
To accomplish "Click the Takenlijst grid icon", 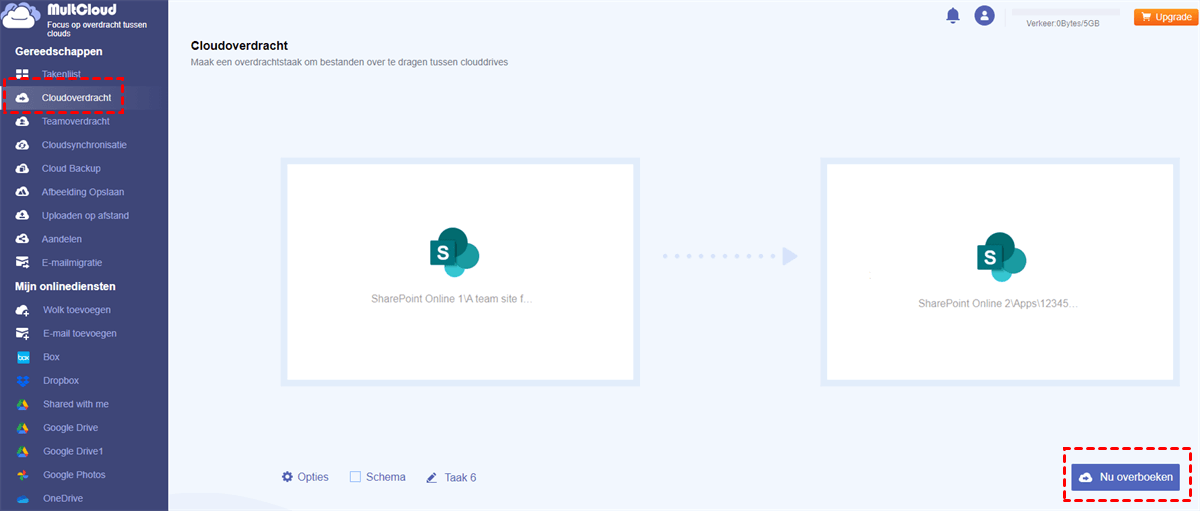I will (22, 74).
